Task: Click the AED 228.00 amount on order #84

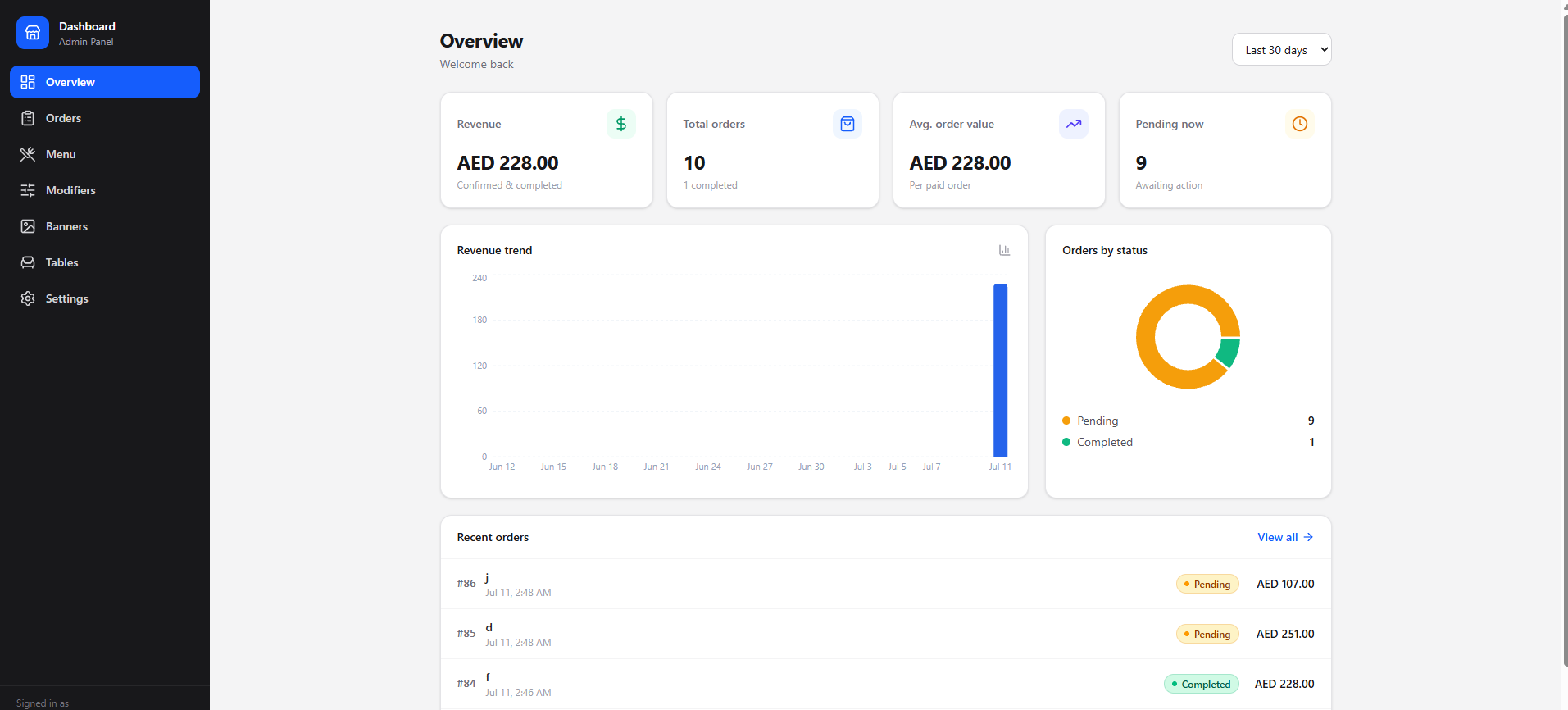Action: point(1284,684)
